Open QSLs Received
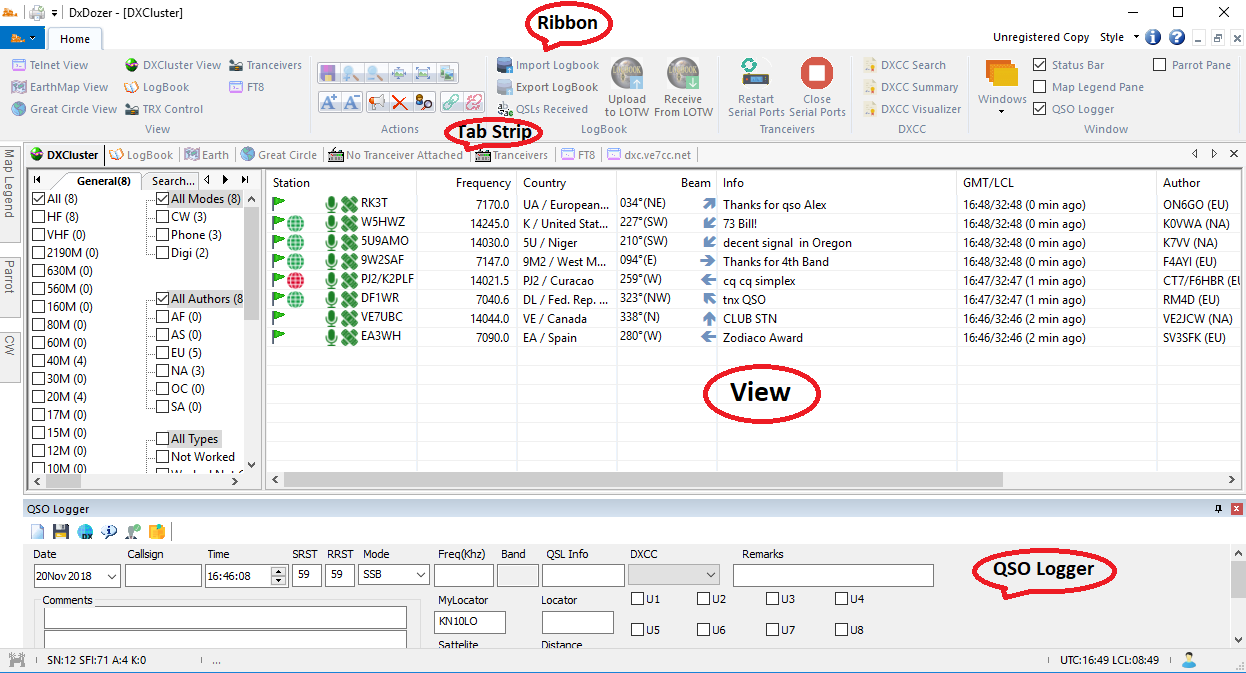 (x=542, y=109)
